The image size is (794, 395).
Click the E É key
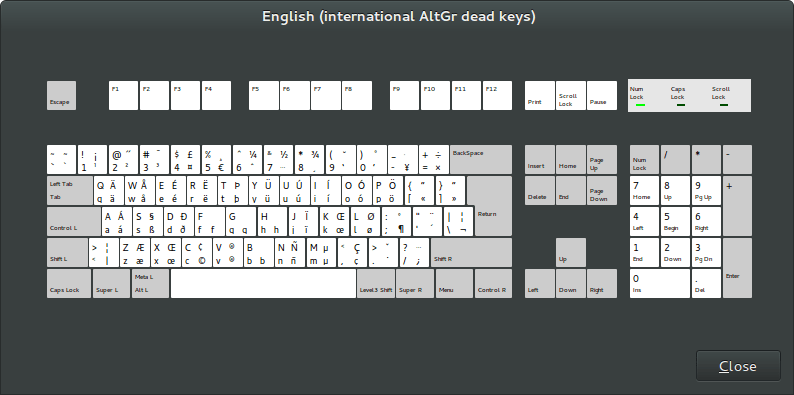(171, 190)
